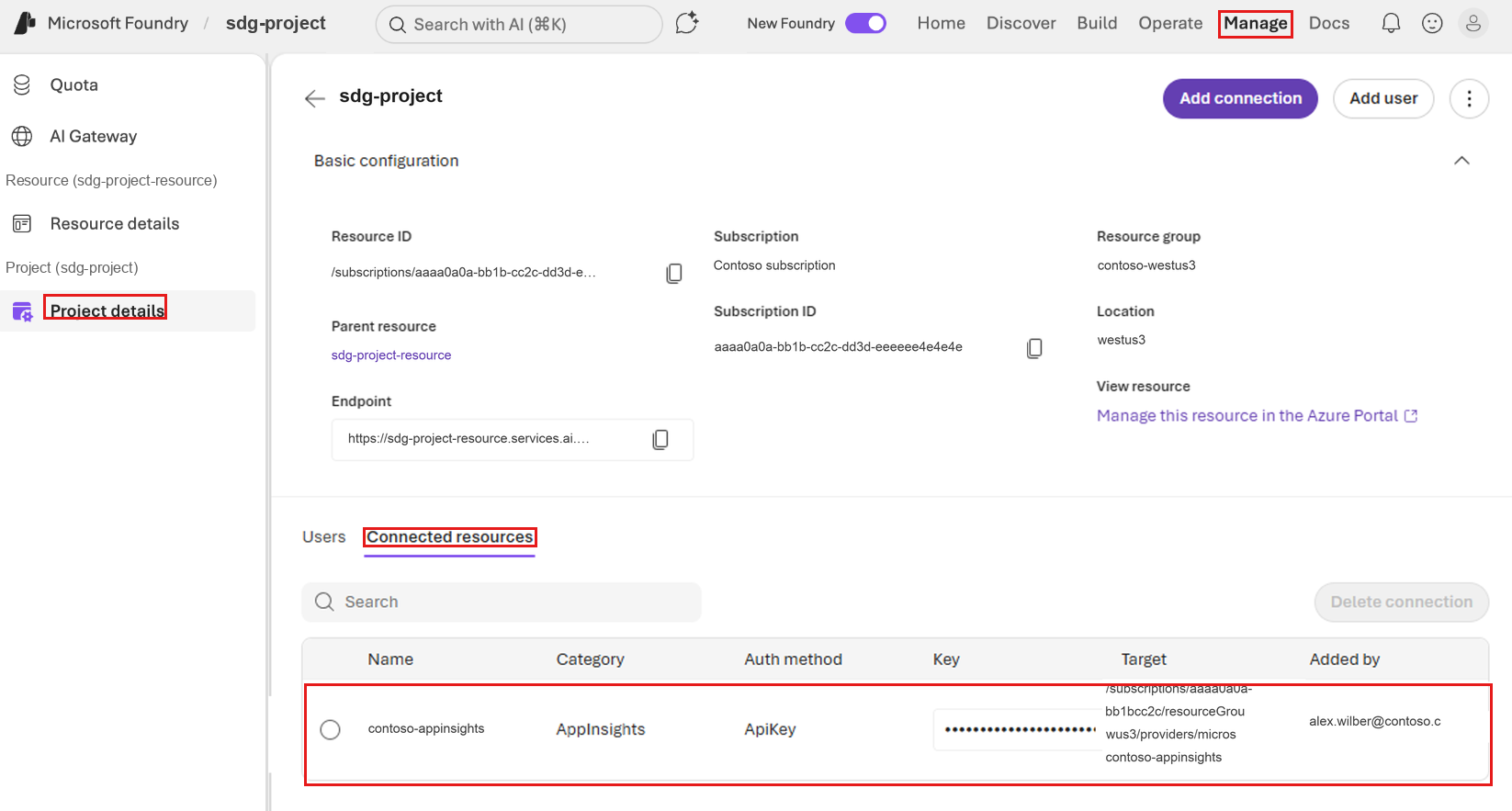
Task: Click the Project details icon
Action: click(x=22, y=311)
